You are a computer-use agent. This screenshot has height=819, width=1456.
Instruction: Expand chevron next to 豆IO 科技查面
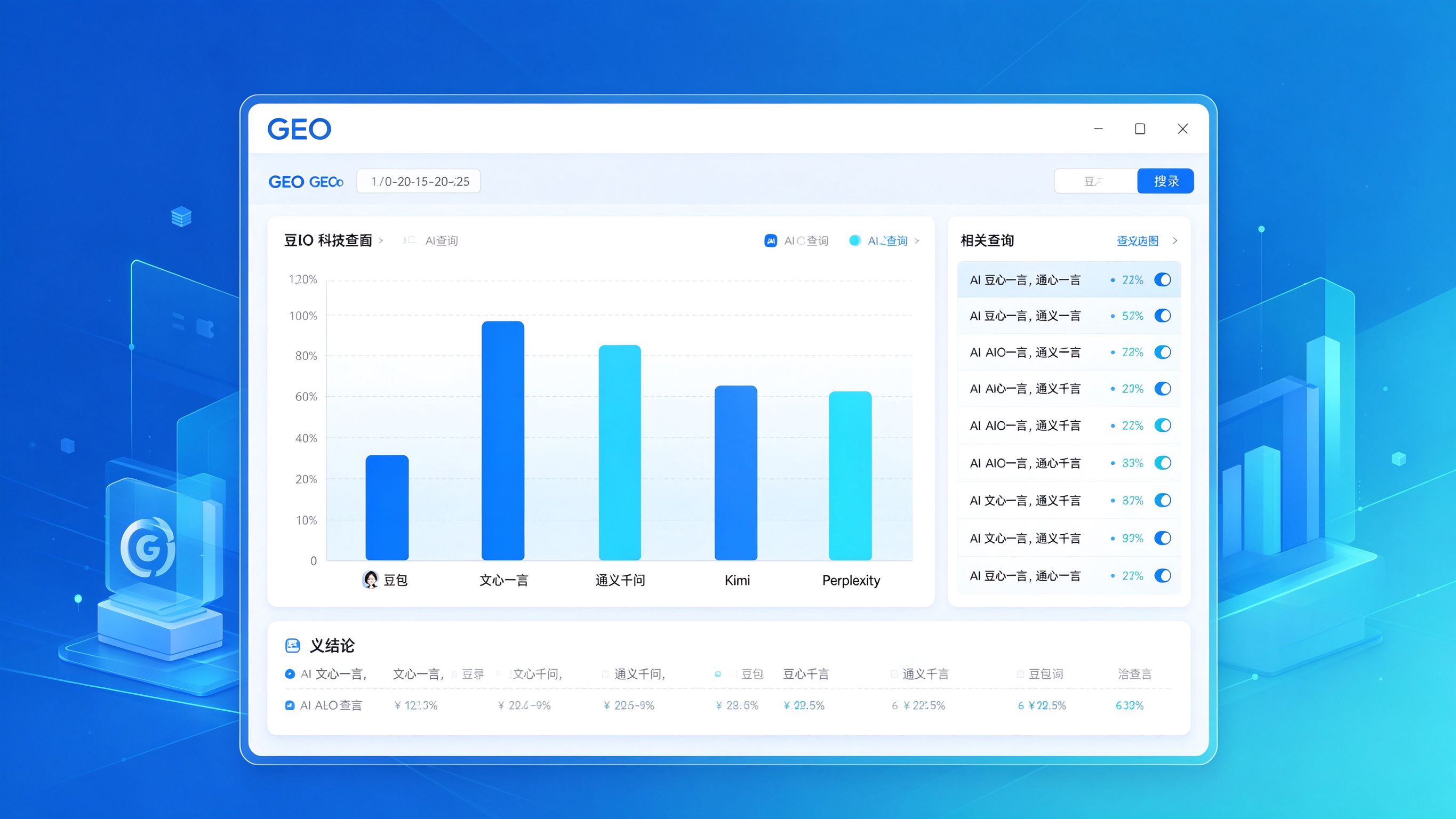(x=381, y=241)
